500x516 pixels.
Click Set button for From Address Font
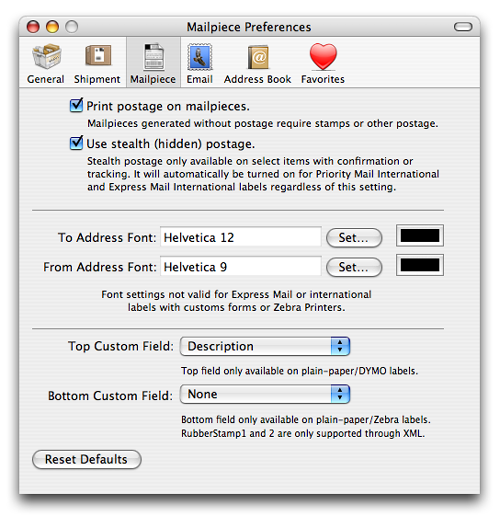point(354,267)
